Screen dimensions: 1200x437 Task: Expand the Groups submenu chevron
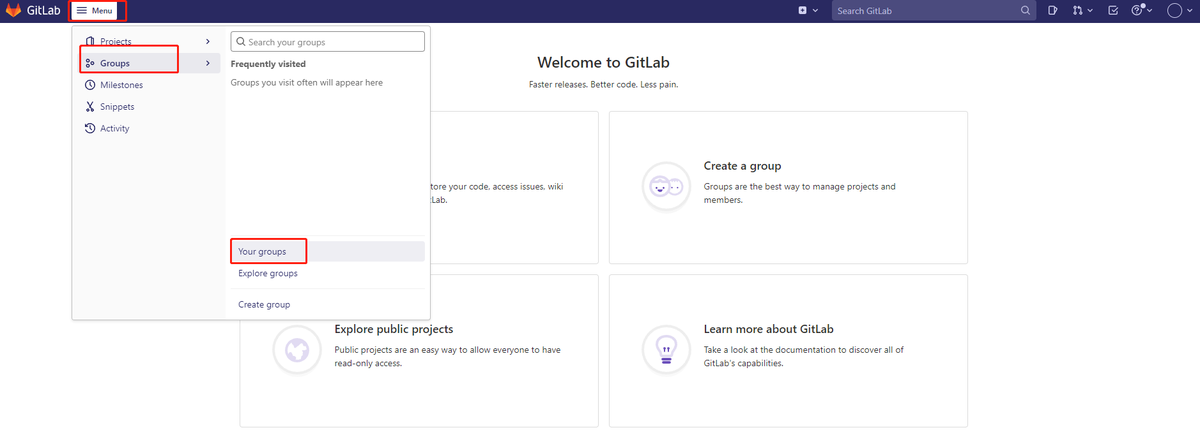[208, 63]
